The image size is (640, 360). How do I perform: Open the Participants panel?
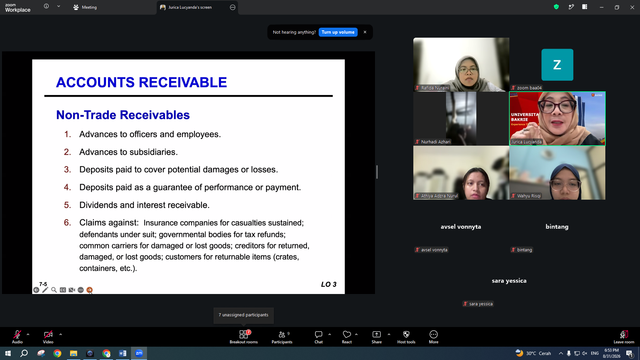[282, 337]
